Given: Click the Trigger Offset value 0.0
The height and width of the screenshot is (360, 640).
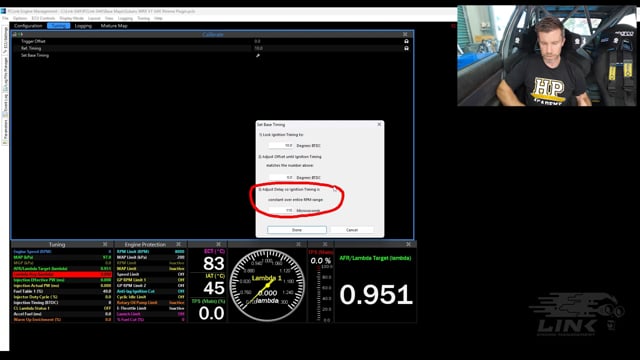Looking at the screenshot, I should (x=257, y=41).
